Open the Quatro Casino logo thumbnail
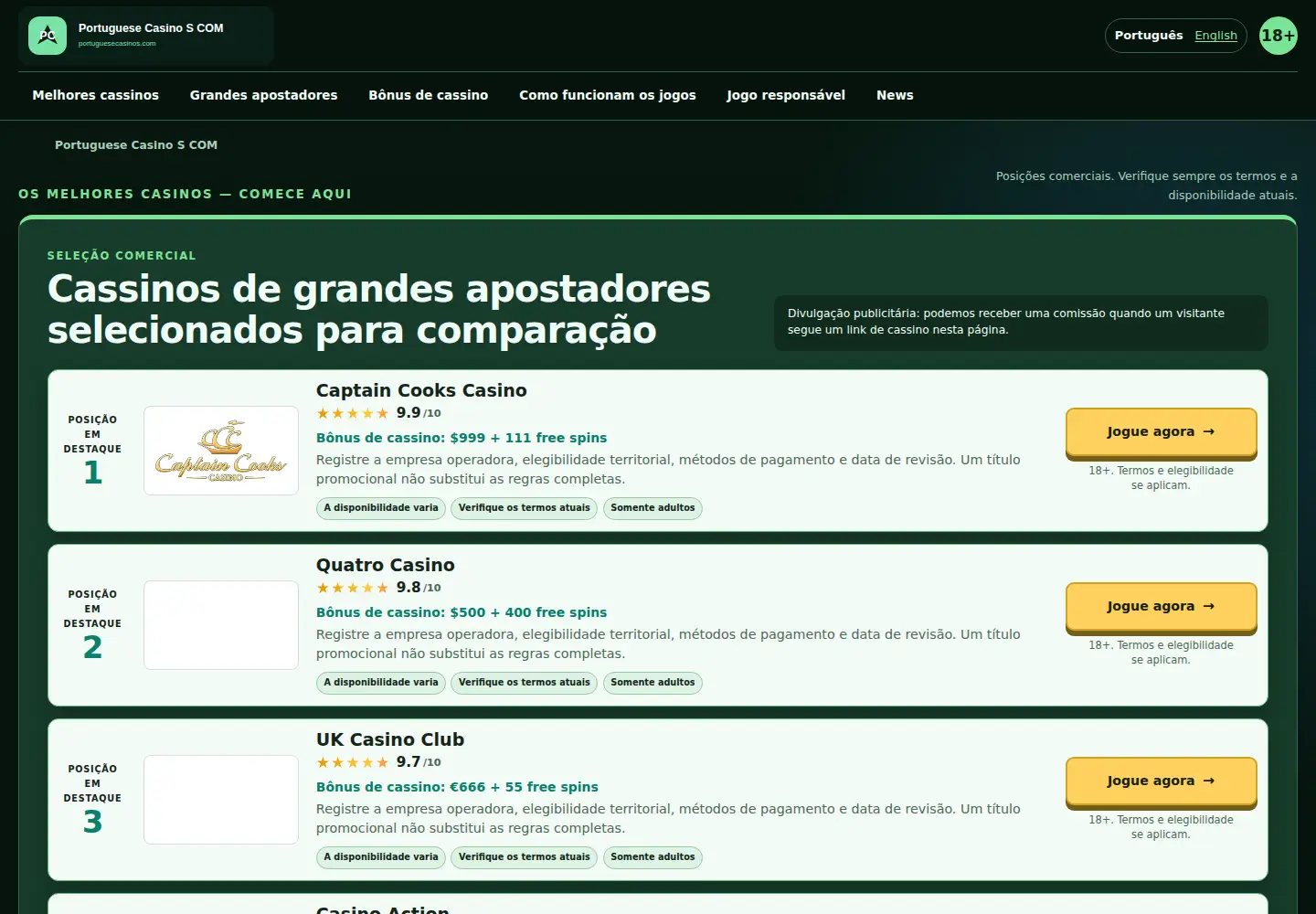 [x=221, y=625]
